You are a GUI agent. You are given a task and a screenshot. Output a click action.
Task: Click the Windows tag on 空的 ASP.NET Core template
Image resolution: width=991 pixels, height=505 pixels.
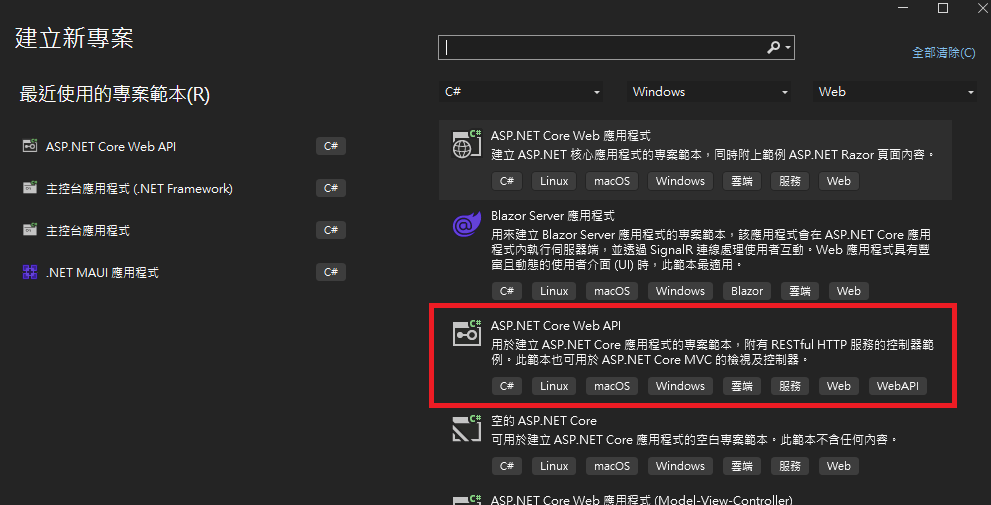click(x=680, y=466)
